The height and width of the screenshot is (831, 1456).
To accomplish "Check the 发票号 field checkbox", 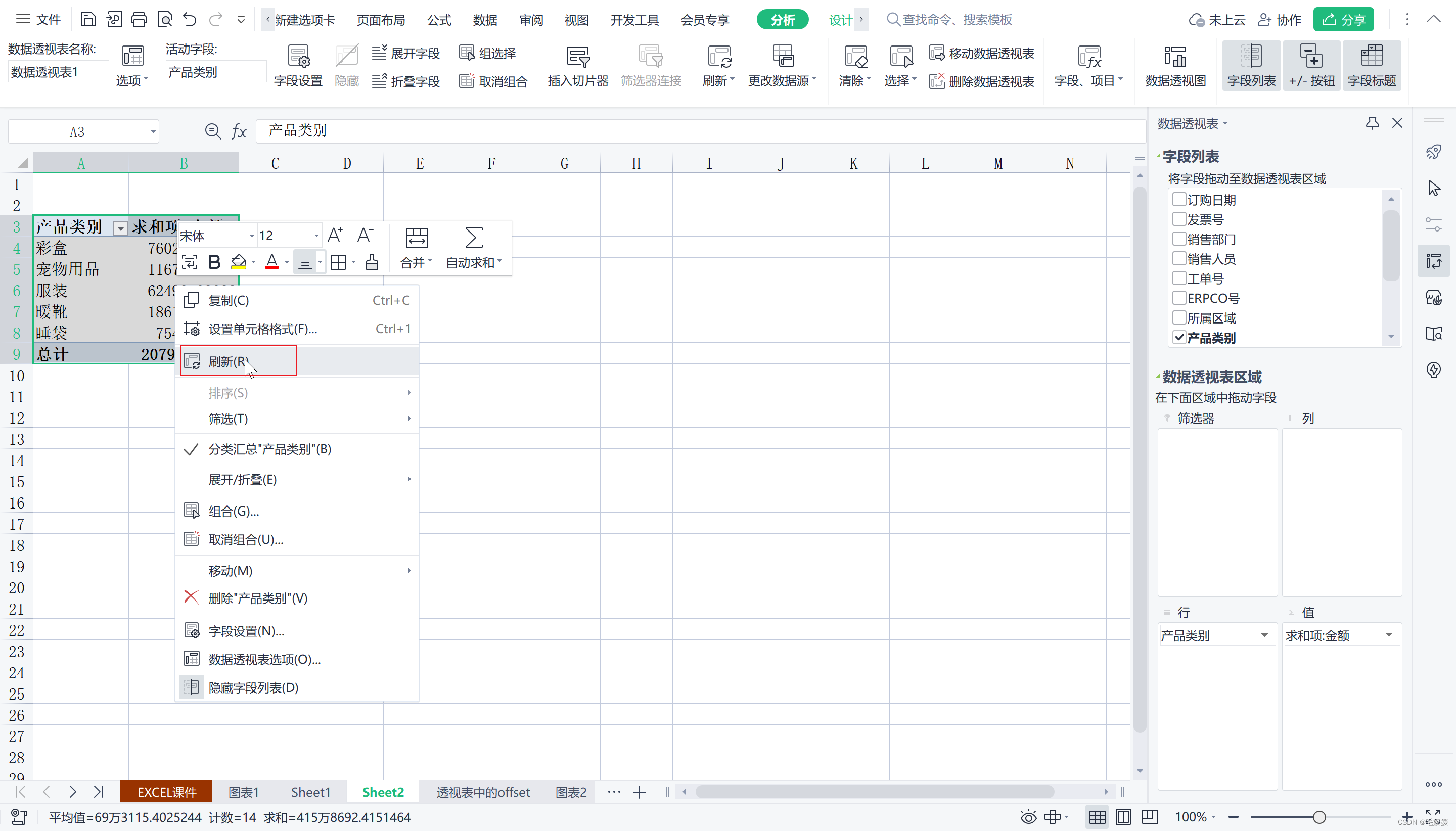I will (1178, 218).
